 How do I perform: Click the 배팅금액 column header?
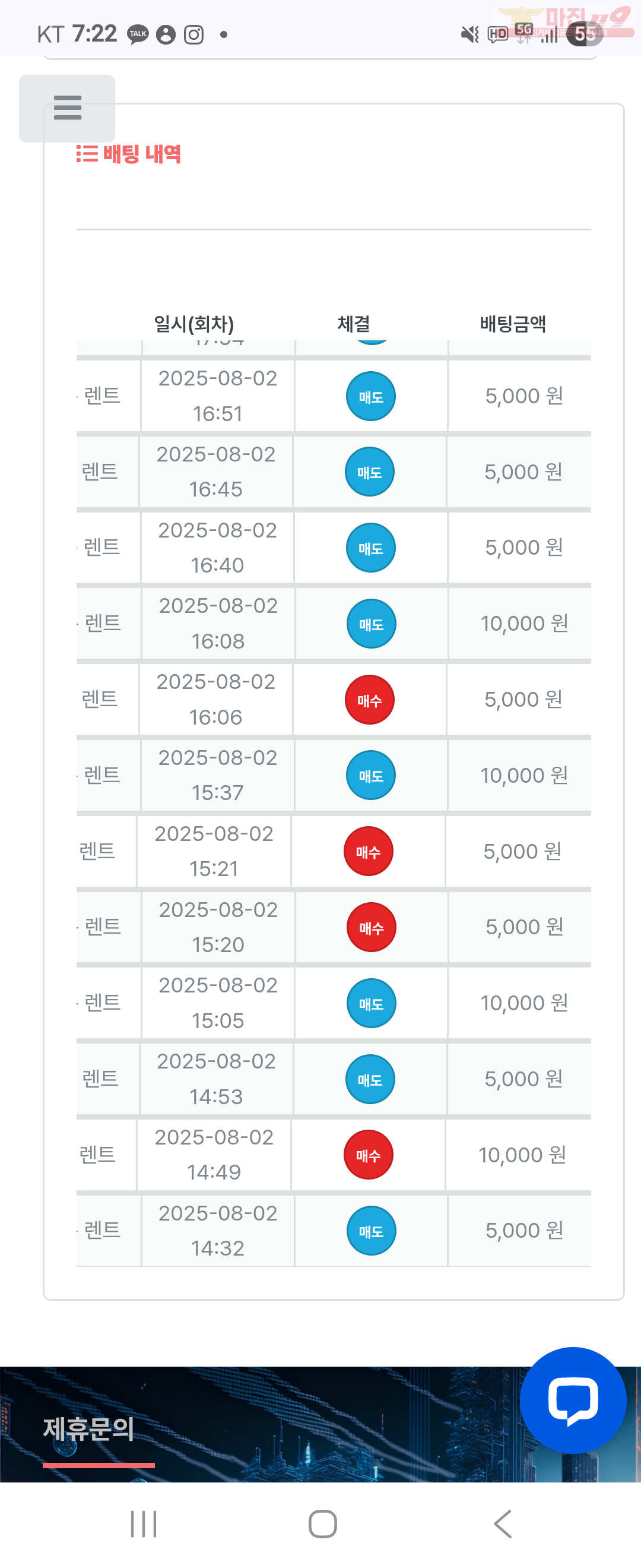coord(513,324)
